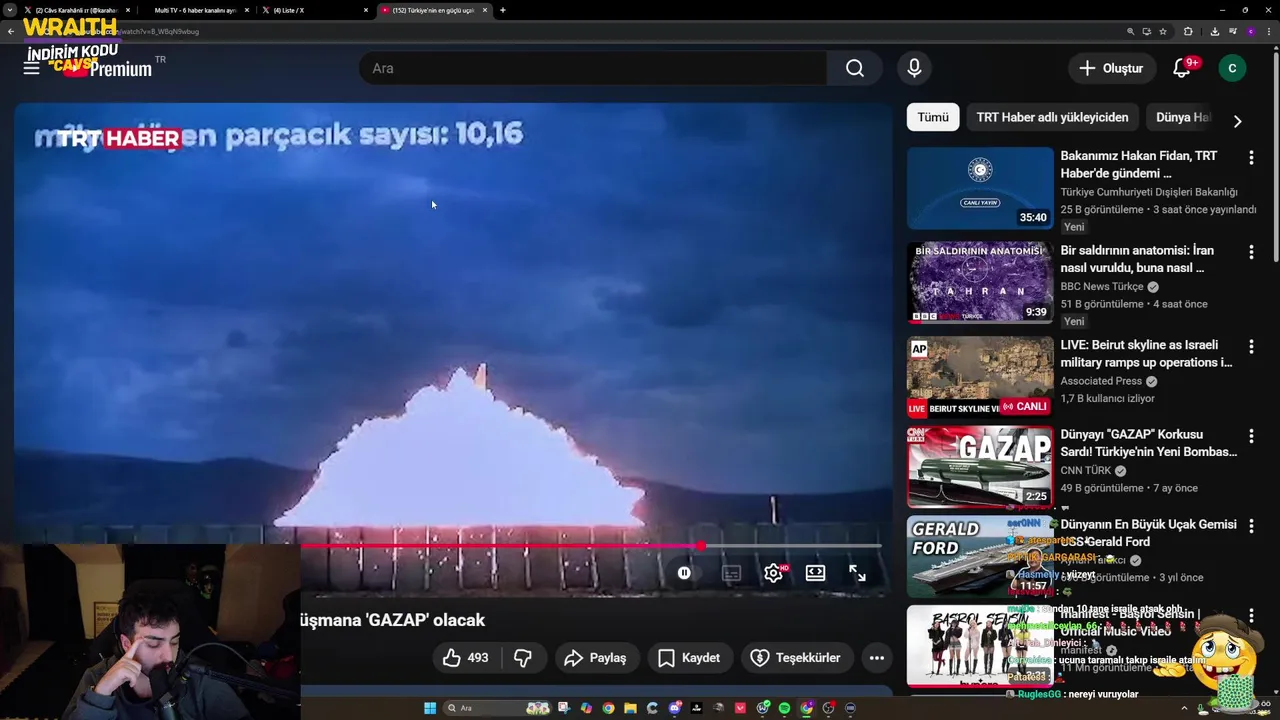The height and width of the screenshot is (720, 1280).
Task: Open browser tab search dropdown
Action: (10, 10)
